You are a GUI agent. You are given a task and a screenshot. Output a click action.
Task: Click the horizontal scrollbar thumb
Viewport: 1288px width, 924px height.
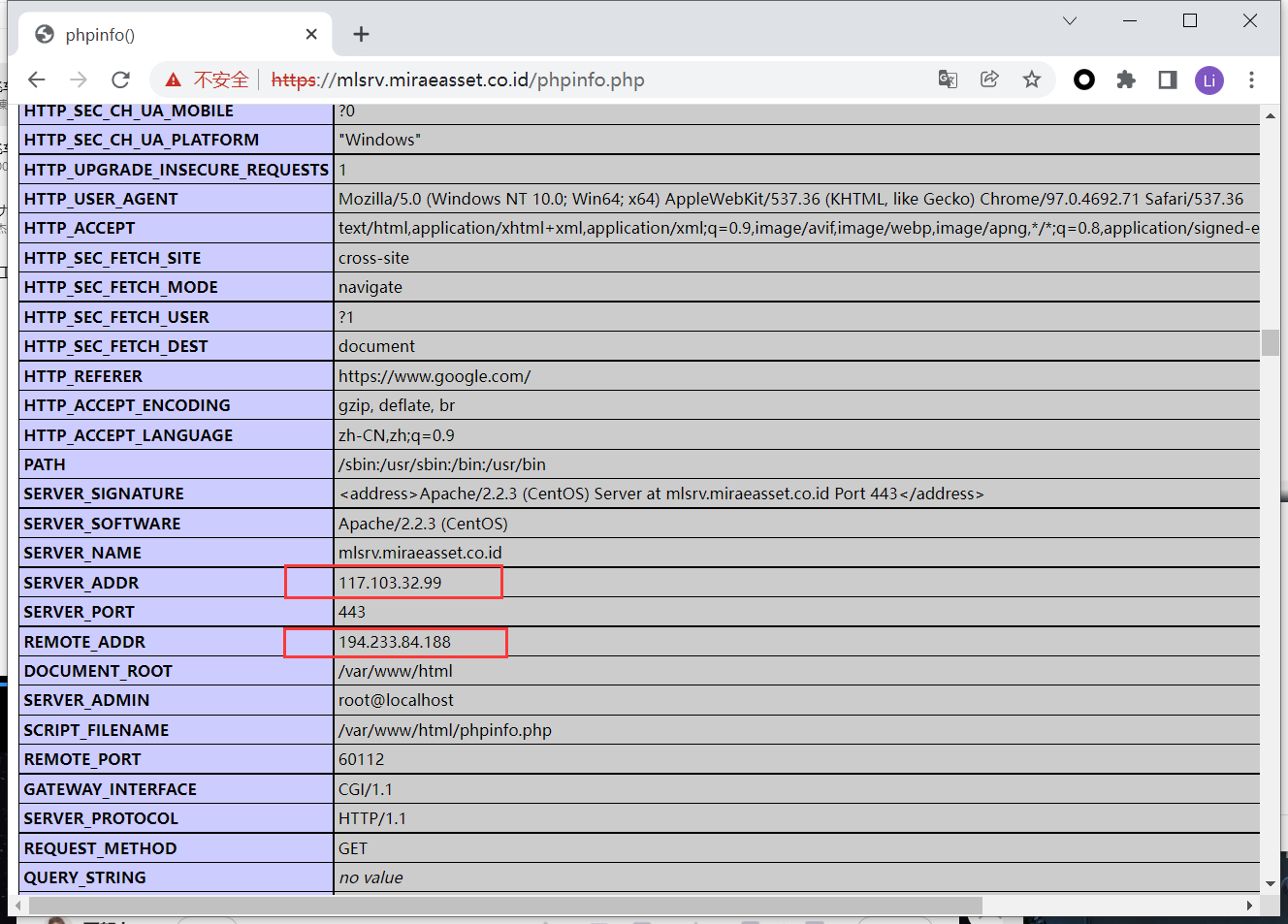click(505, 905)
